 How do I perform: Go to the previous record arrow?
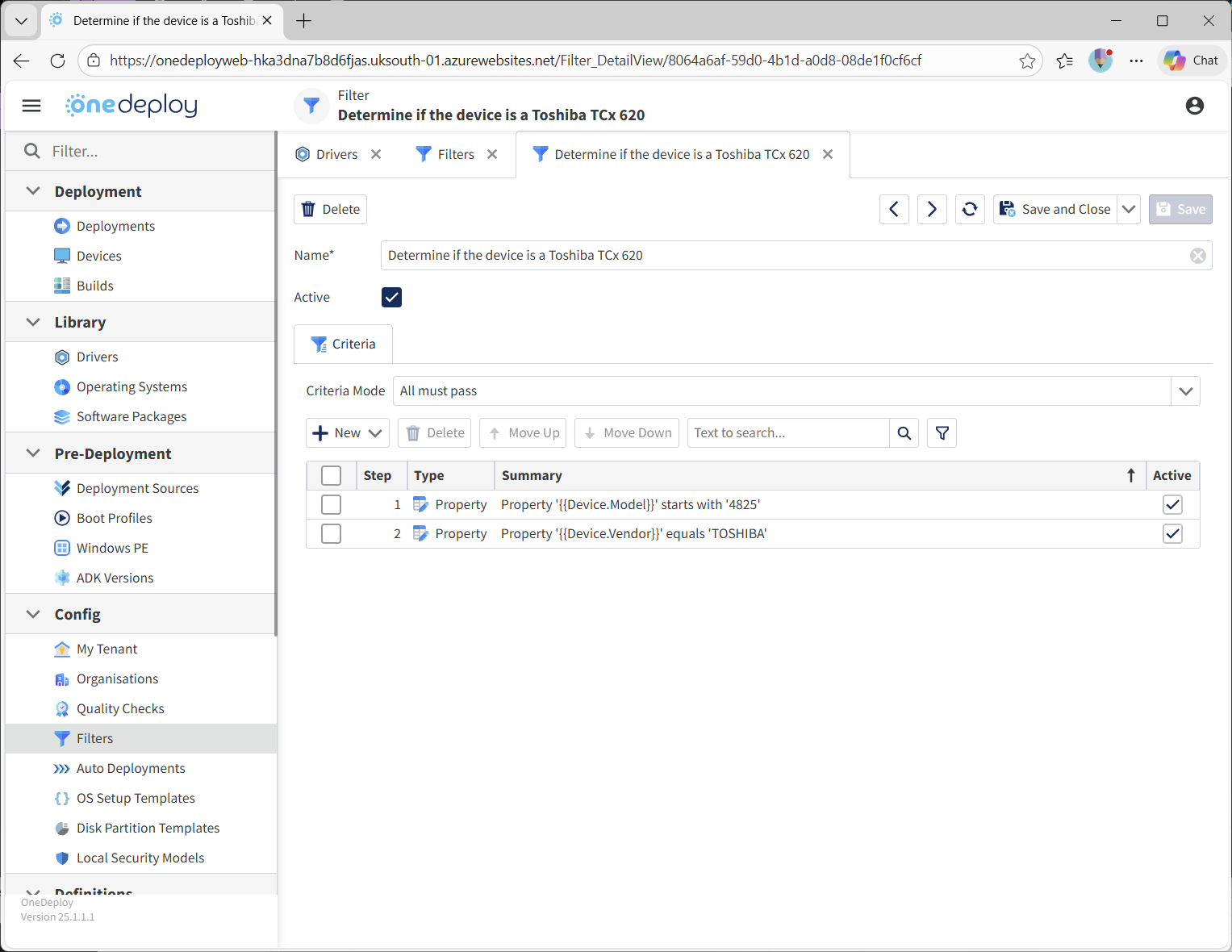(894, 209)
